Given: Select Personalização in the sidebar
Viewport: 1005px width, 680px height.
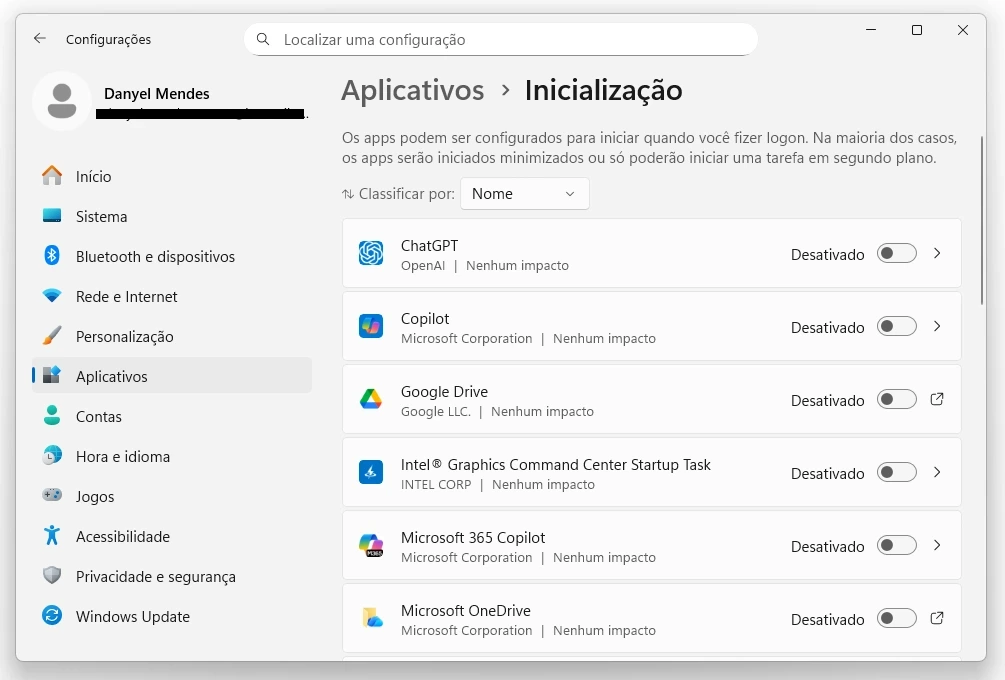Looking at the screenshot, I should [x=172, y=336].
